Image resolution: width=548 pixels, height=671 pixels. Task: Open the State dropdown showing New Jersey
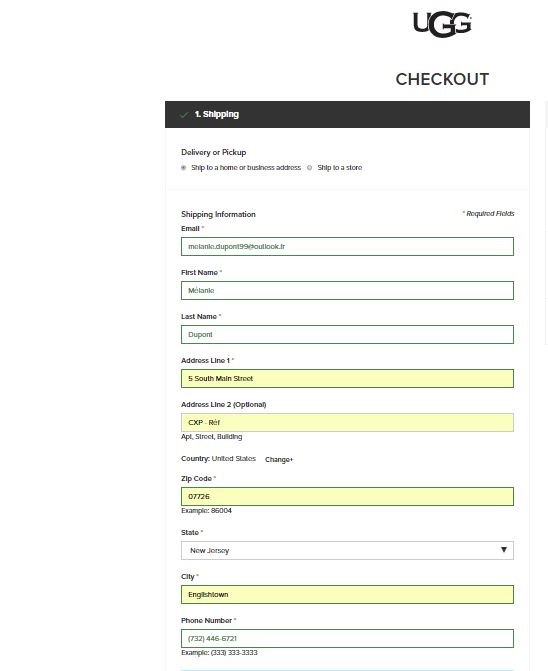(347, 550)
